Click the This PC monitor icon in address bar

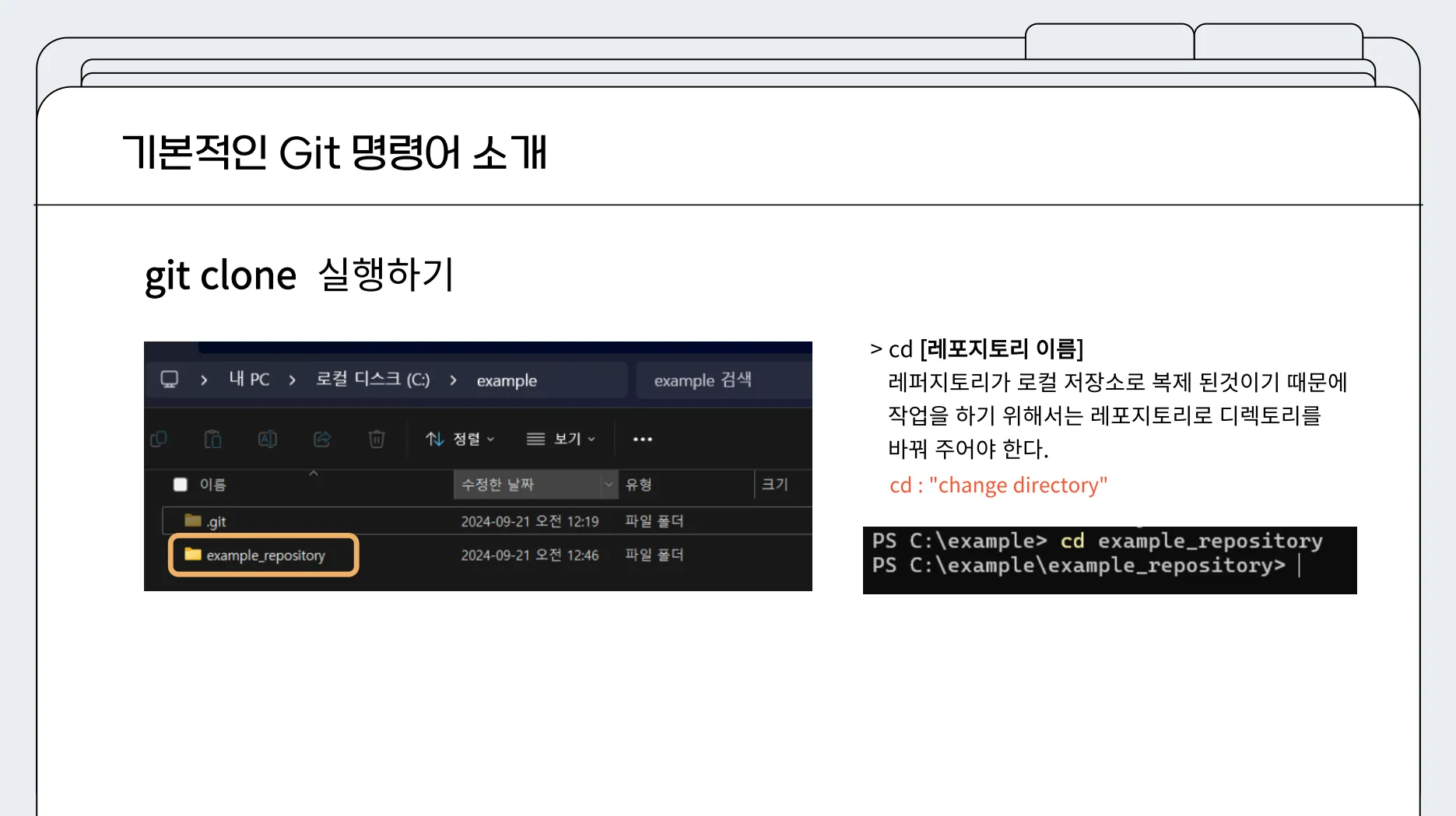pos(170,380)
